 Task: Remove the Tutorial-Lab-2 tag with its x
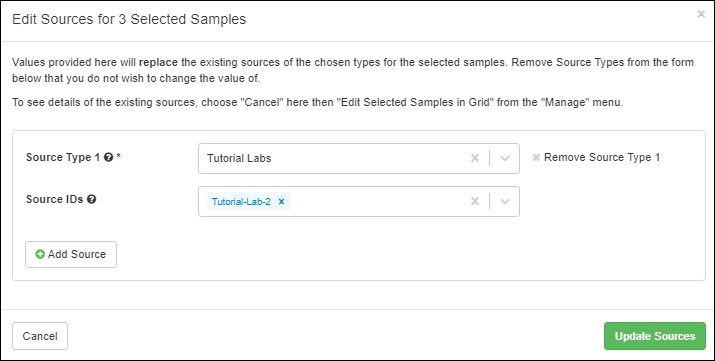(x=281, y=201)
